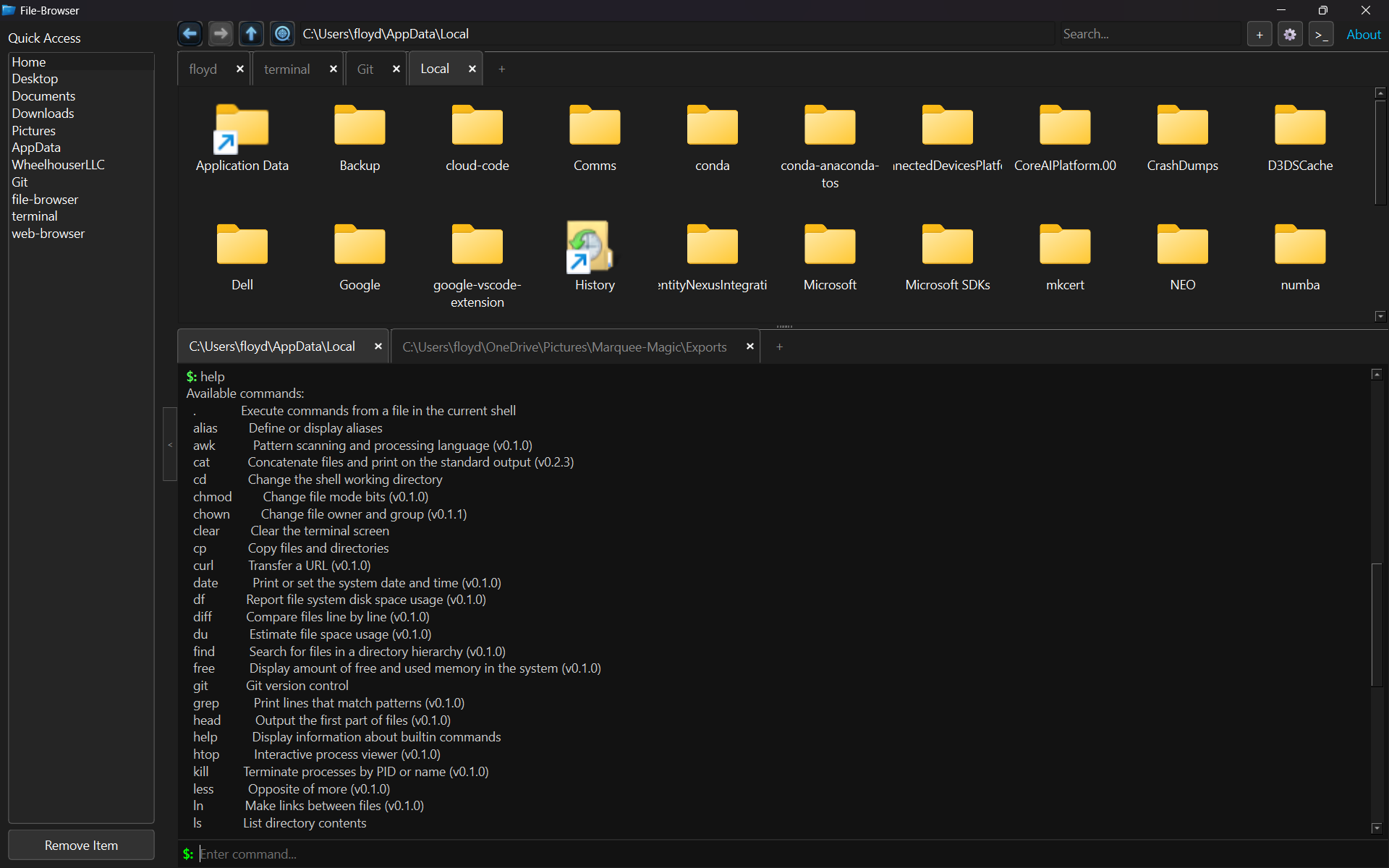This screenshot has height=868, width=1389.
Task: Open the D3DSCache folder
Action: click(1300, 138)
